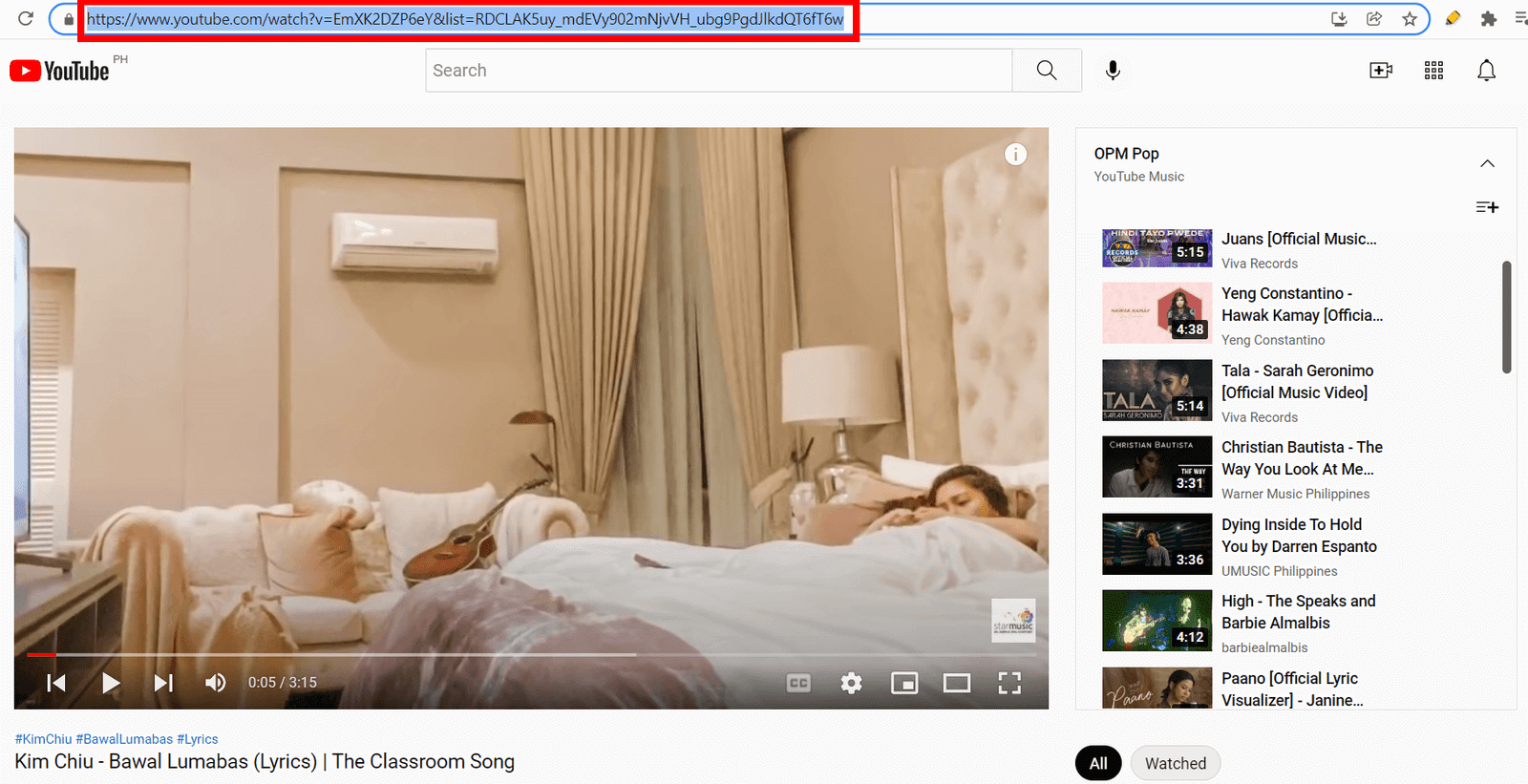1528x784 pixels.
Task: Toggle closed captions CC button
Action: point(798,683)
